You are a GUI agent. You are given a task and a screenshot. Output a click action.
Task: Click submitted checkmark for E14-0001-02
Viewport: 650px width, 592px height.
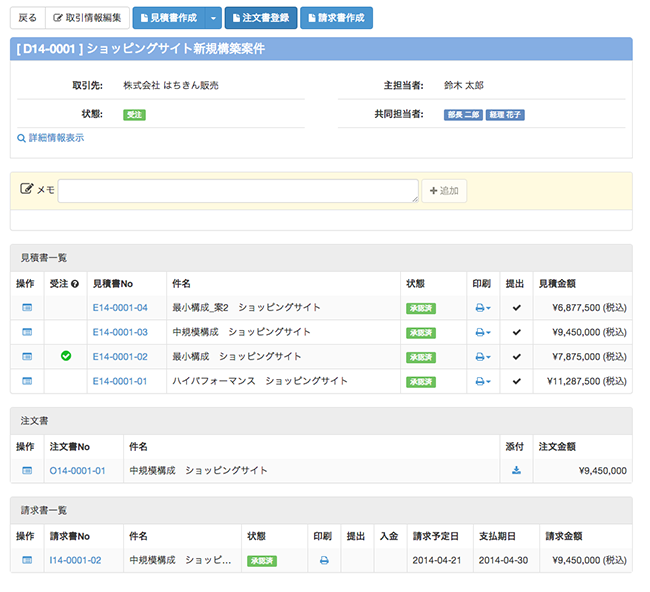point(517,357)
